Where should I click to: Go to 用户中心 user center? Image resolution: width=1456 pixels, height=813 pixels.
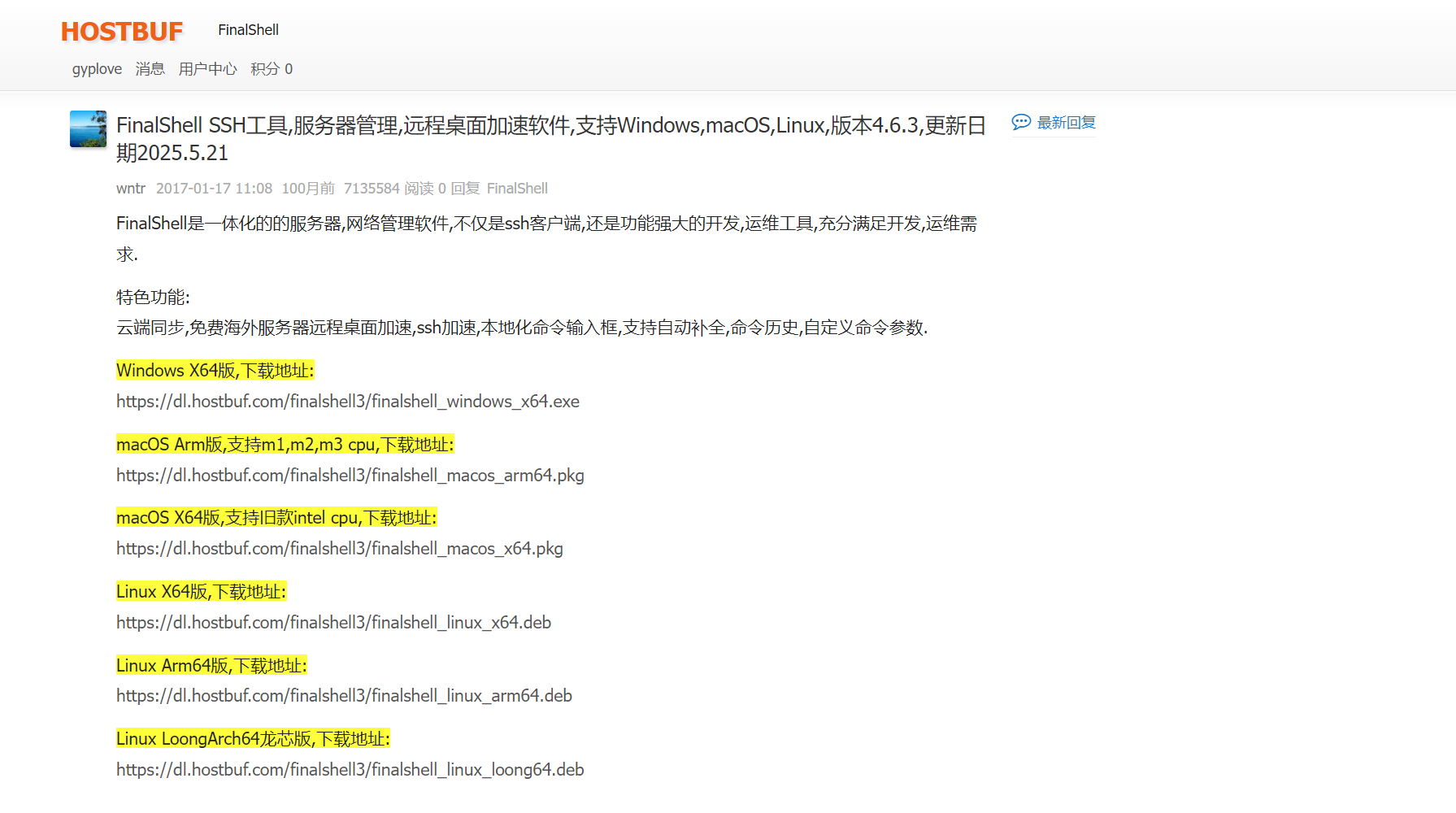[x=207, y=69]
